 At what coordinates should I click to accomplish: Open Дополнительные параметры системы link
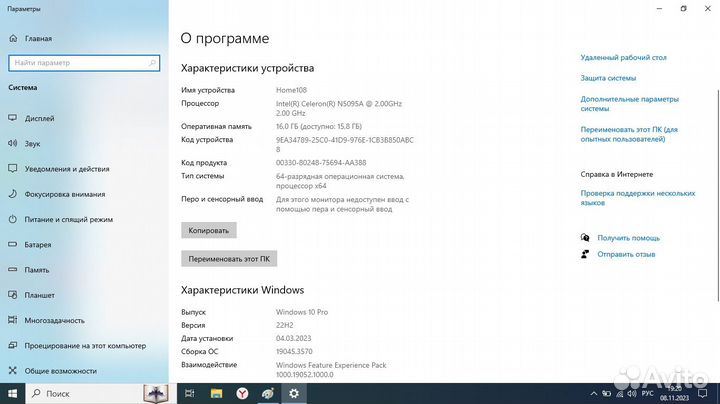click(x=630, y=104)
